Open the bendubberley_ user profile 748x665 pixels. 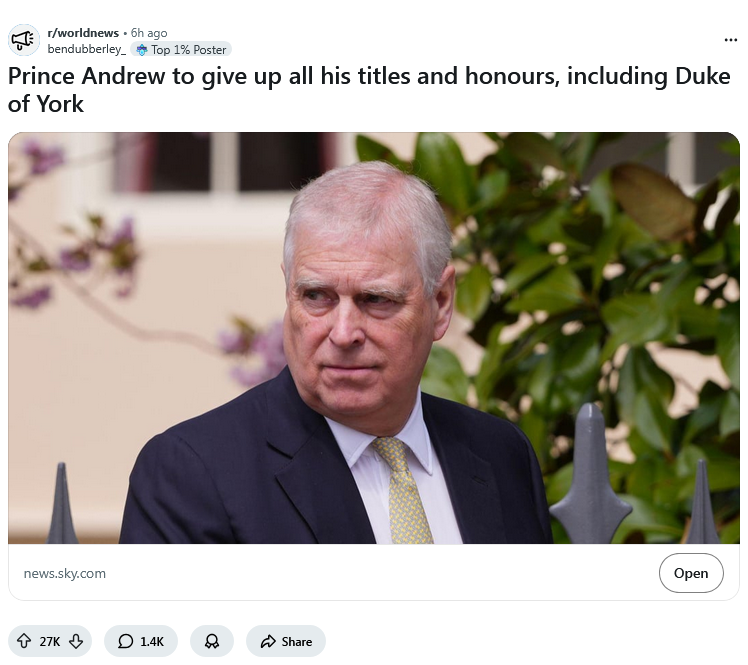86,49
